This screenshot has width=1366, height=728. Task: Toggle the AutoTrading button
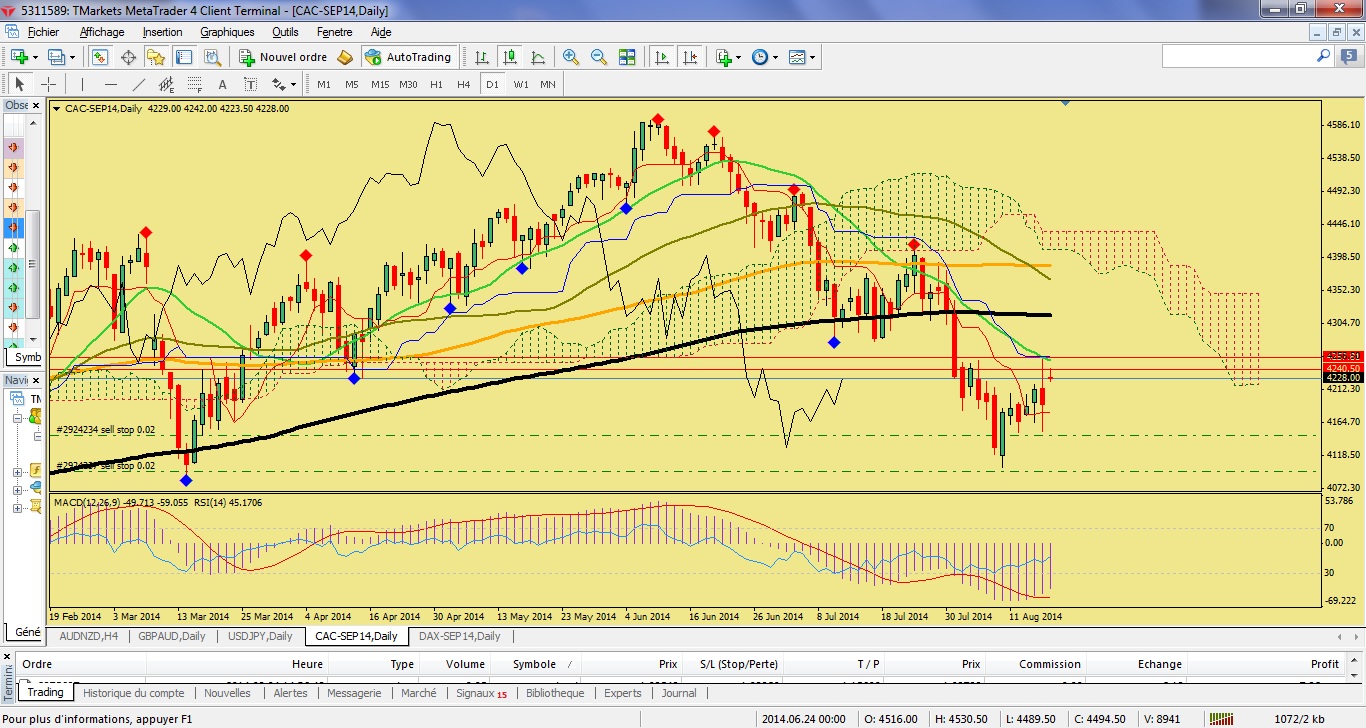point(409,57)
